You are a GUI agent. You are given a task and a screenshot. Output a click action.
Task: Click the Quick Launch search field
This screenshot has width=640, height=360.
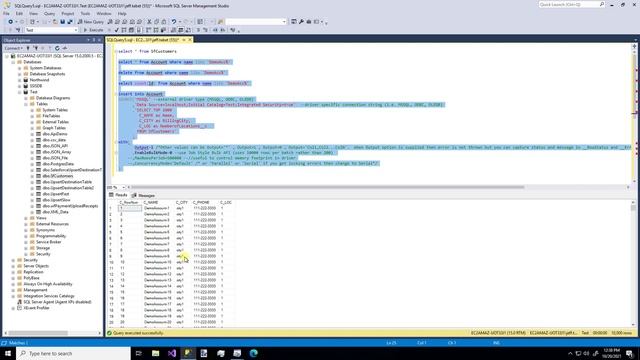(571, 4)
